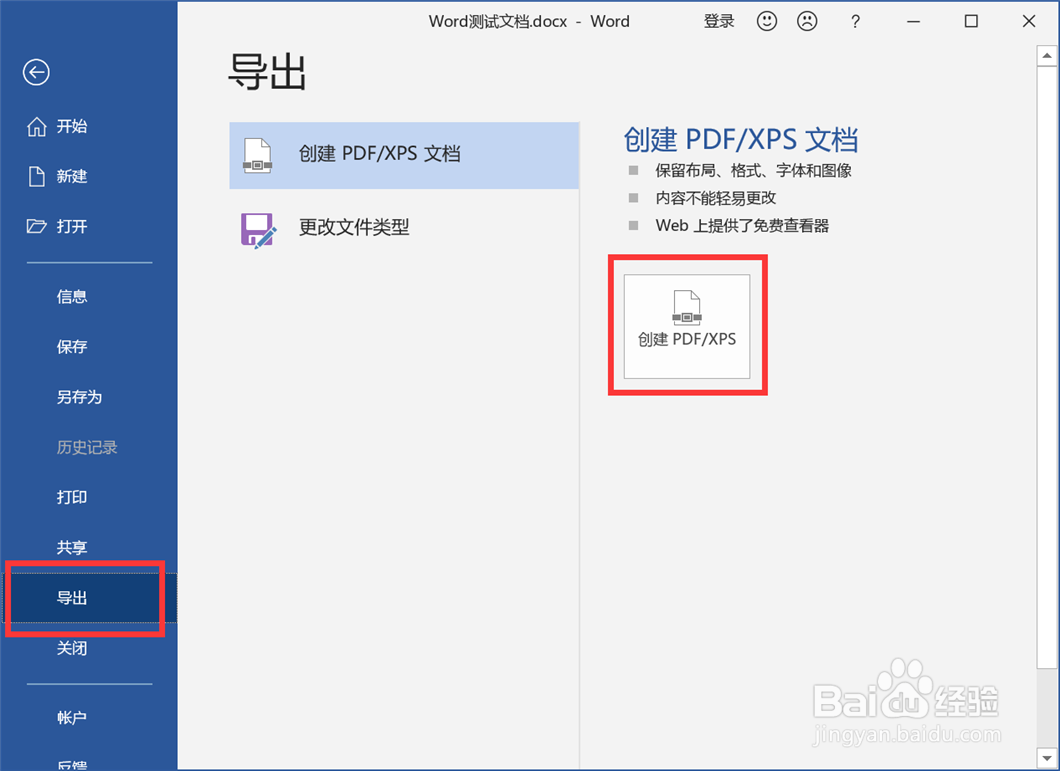
Task: Click the back arrow to exit Backstage view
Action: [x=36, y=72]
